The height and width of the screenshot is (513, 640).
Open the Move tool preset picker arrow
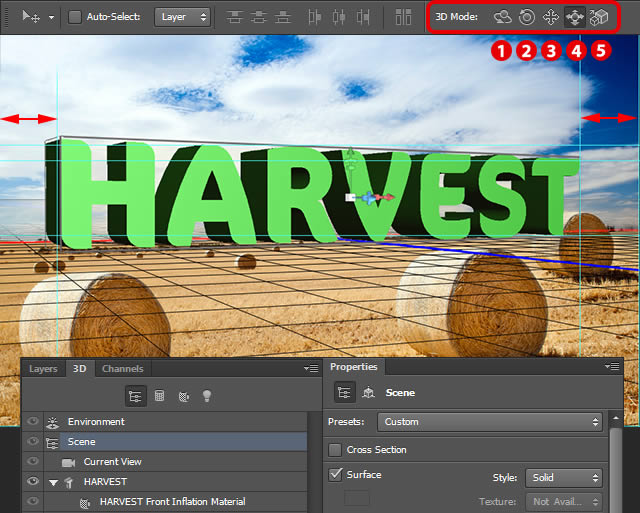[x=51, y=18]
